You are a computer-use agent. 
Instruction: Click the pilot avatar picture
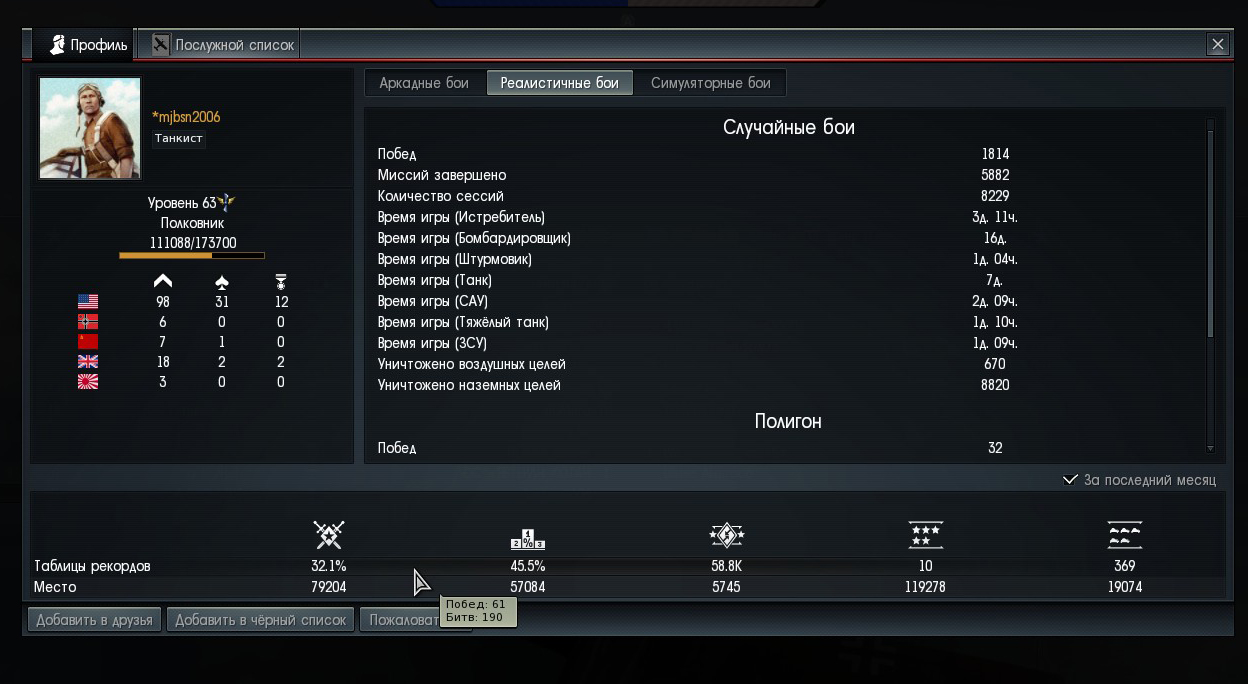click(90, 128)
